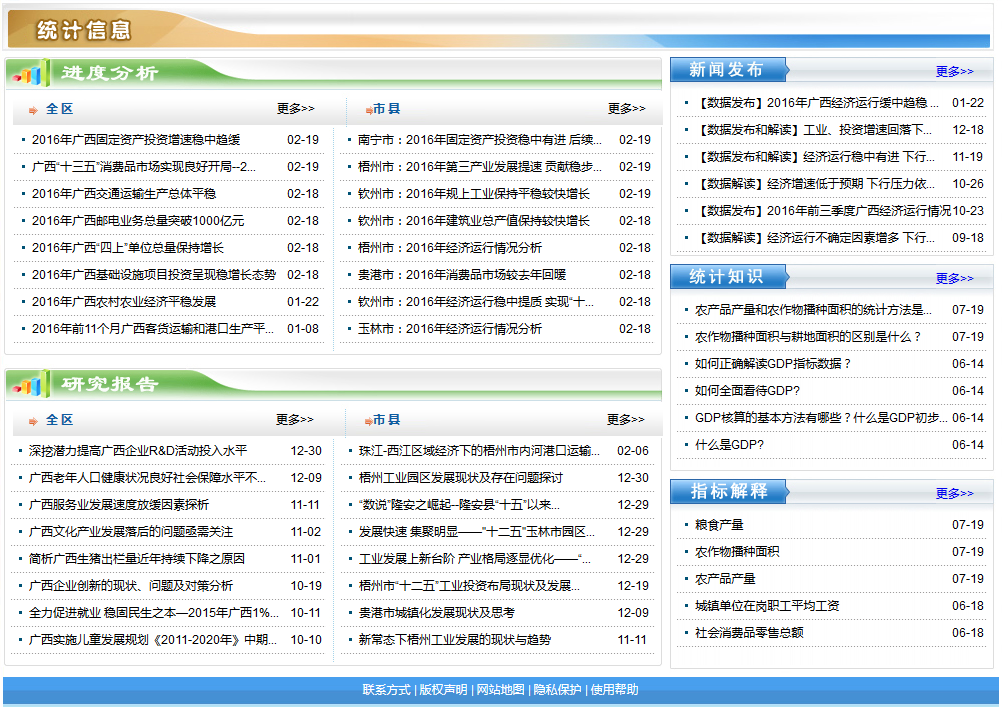Read 梧州市：2016年经济运行情况分析
Image resolution: width=1002 pixels, height=707 pixels.
click(x=450, y=247)
